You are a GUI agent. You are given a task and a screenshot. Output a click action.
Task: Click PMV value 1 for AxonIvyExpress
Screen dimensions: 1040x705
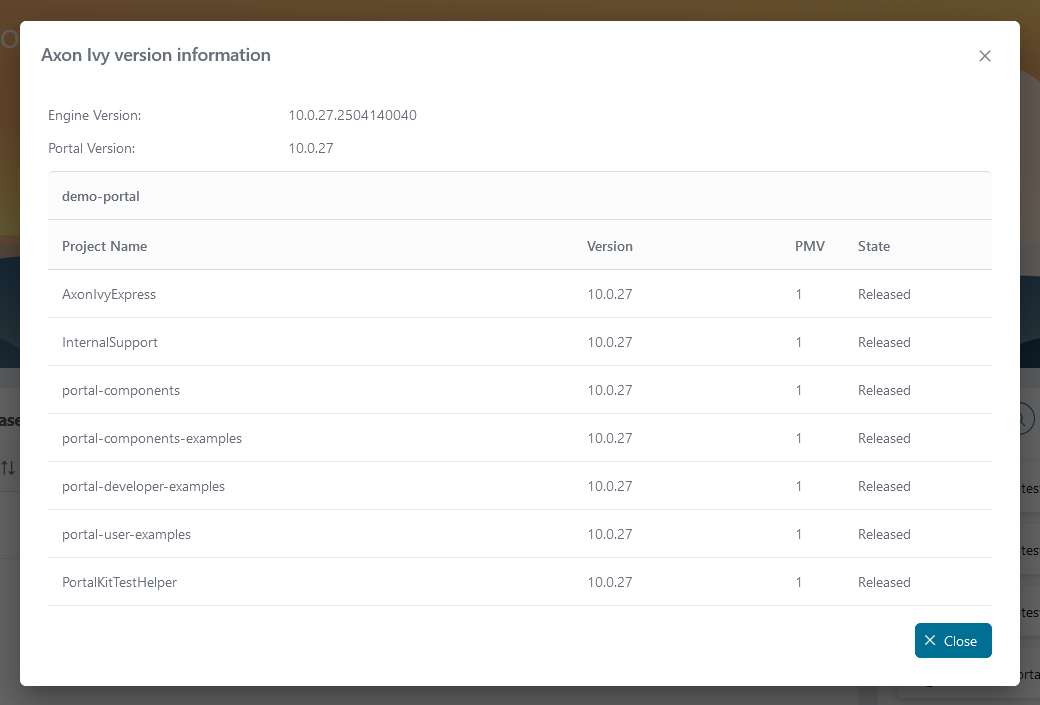(x=799, y=294)
